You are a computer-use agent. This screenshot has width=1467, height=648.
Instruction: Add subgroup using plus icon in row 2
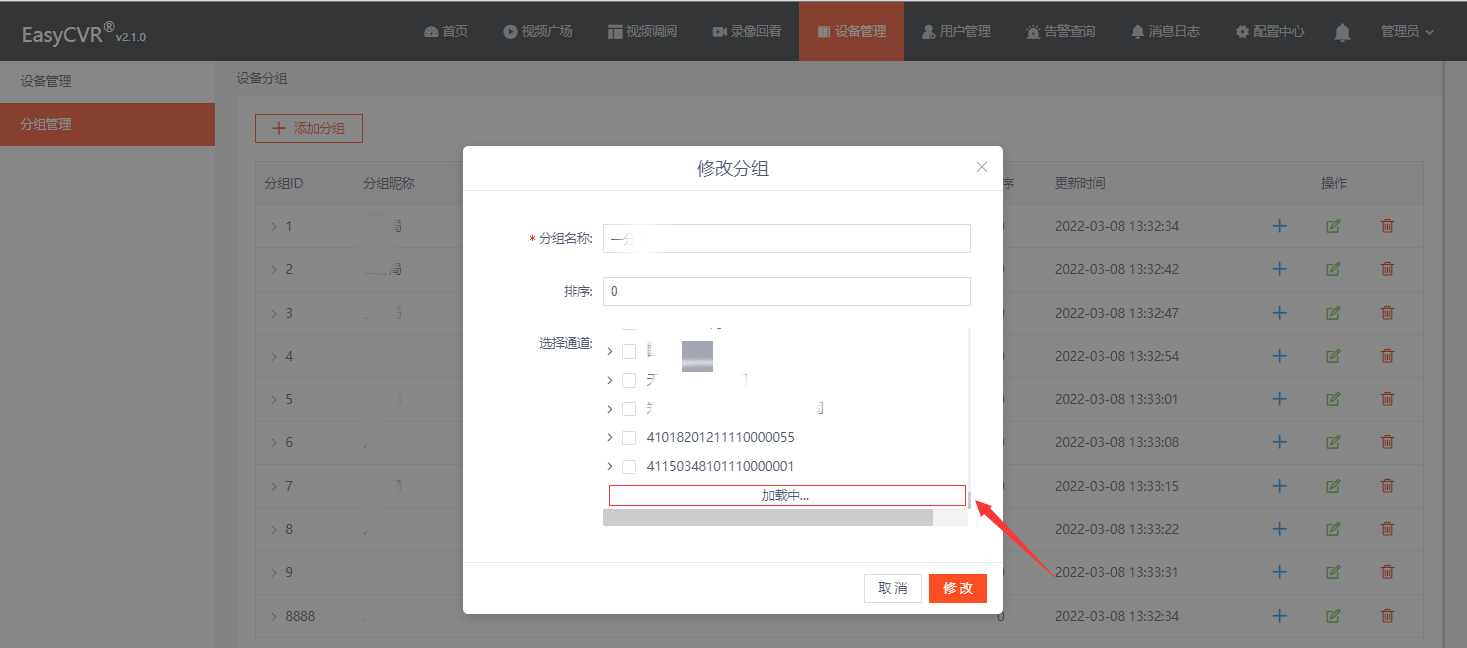pyautogui.click(x=1279, y=269)
